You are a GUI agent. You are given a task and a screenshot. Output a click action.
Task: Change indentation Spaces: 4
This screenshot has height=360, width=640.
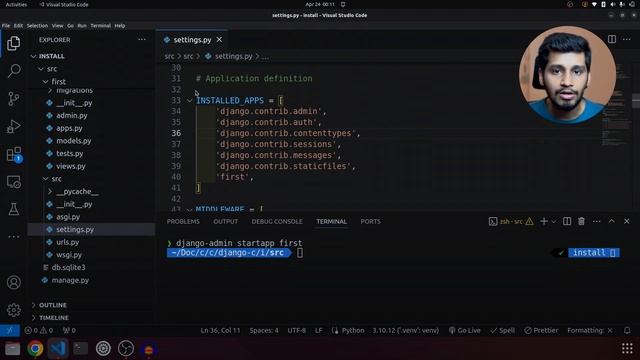[x=264, y=330]
